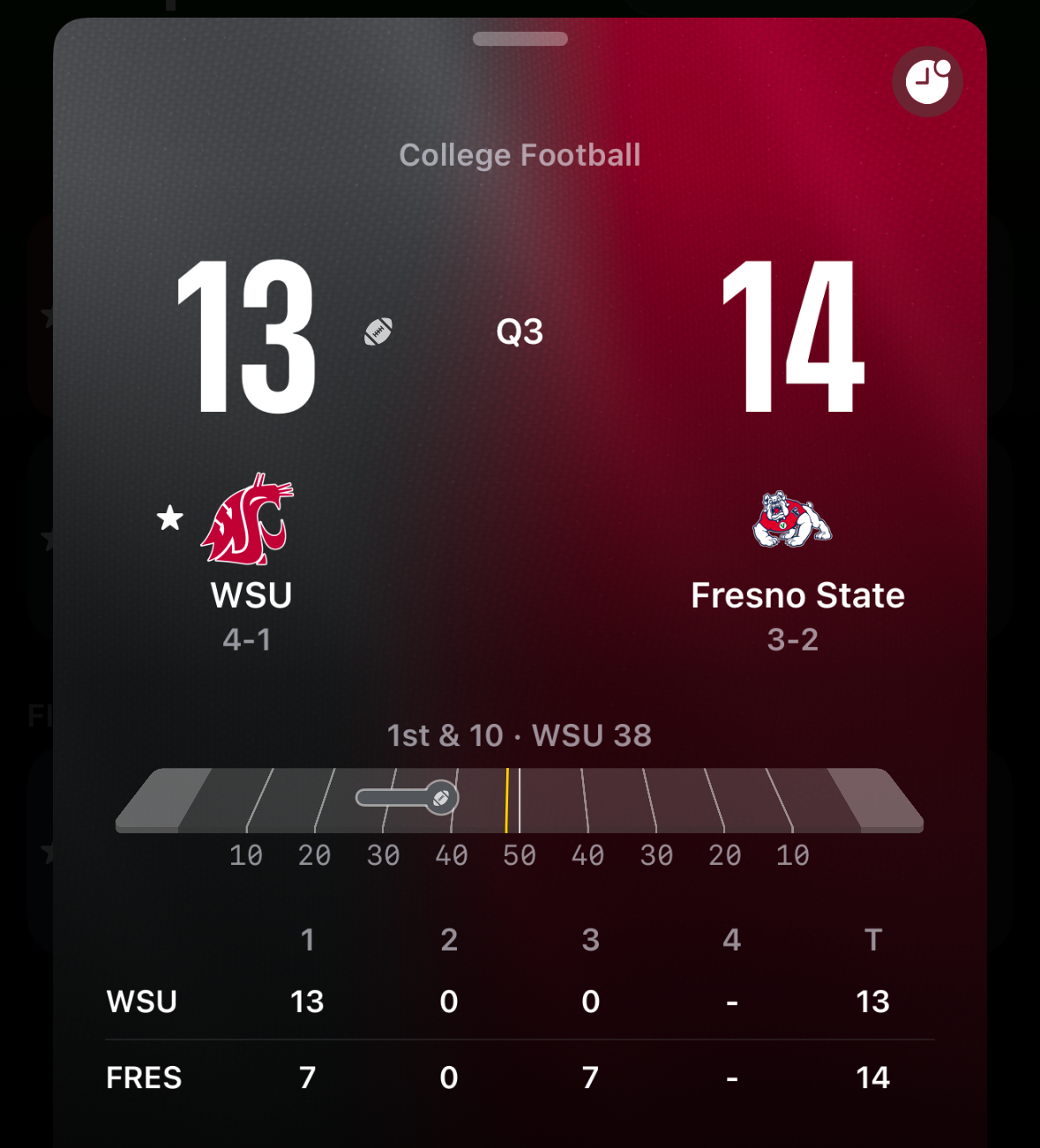Select the FRES row in the box score

coord(520,1077)
